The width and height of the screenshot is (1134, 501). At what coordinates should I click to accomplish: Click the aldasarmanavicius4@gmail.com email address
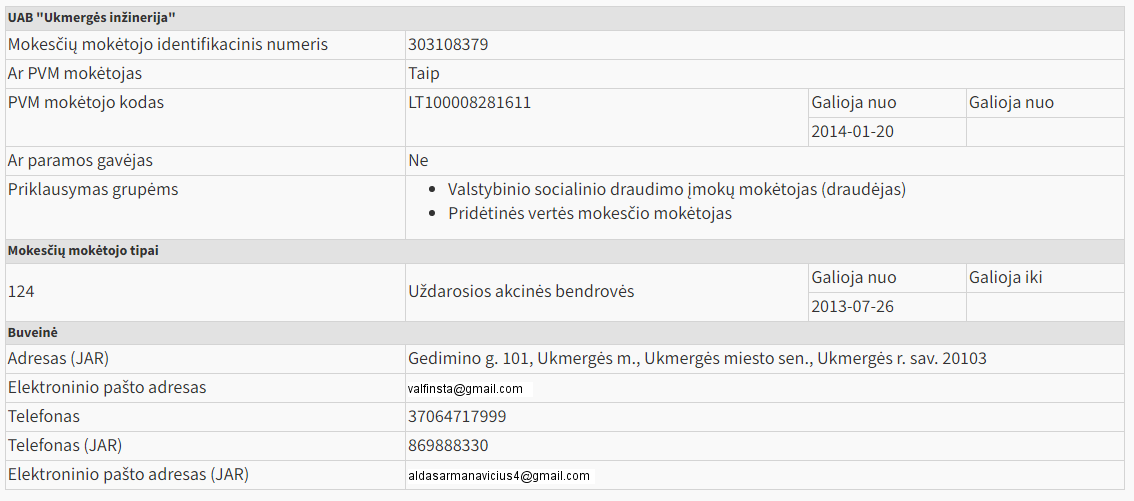click(499, 476)
